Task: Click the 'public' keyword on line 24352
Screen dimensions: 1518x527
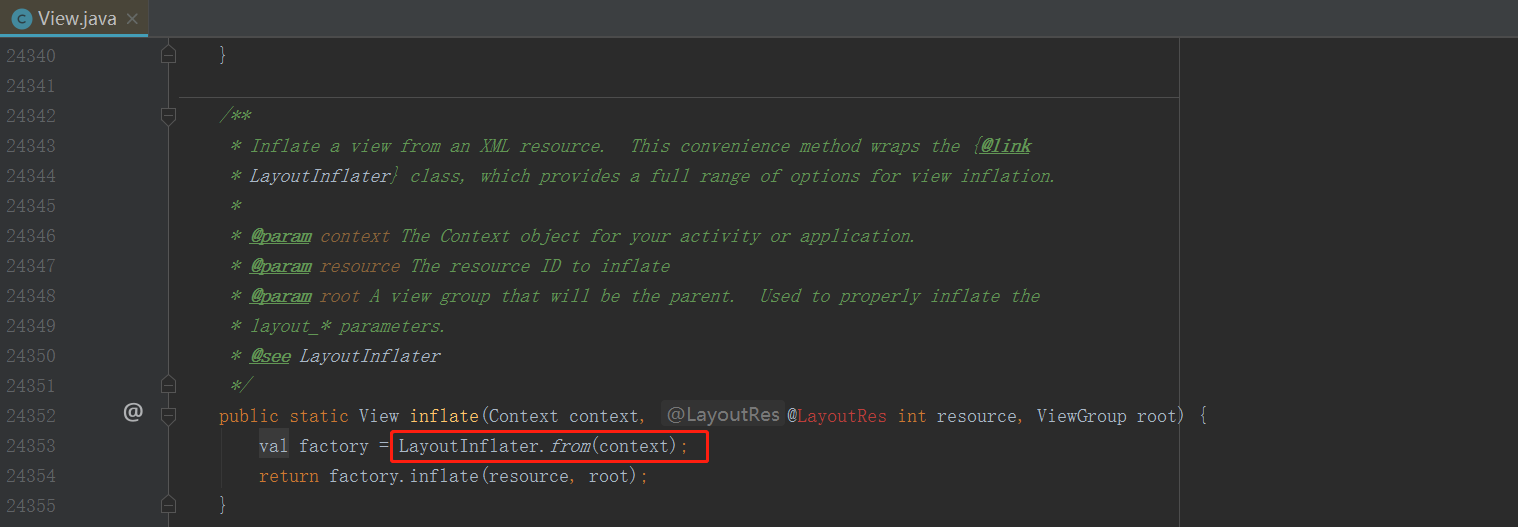Action: [x=249, y=416]
